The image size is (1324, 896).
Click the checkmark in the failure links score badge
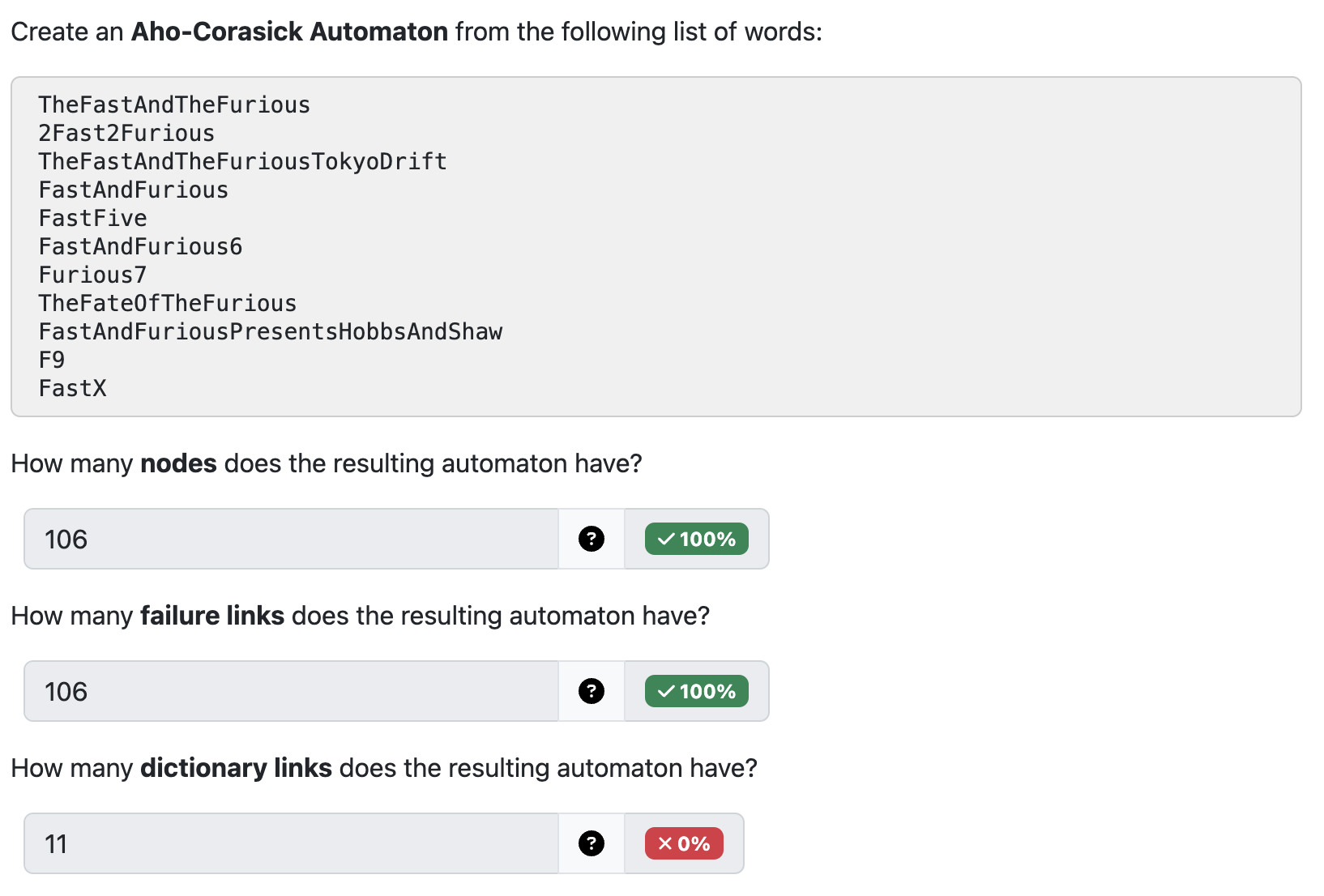point(667,691)
